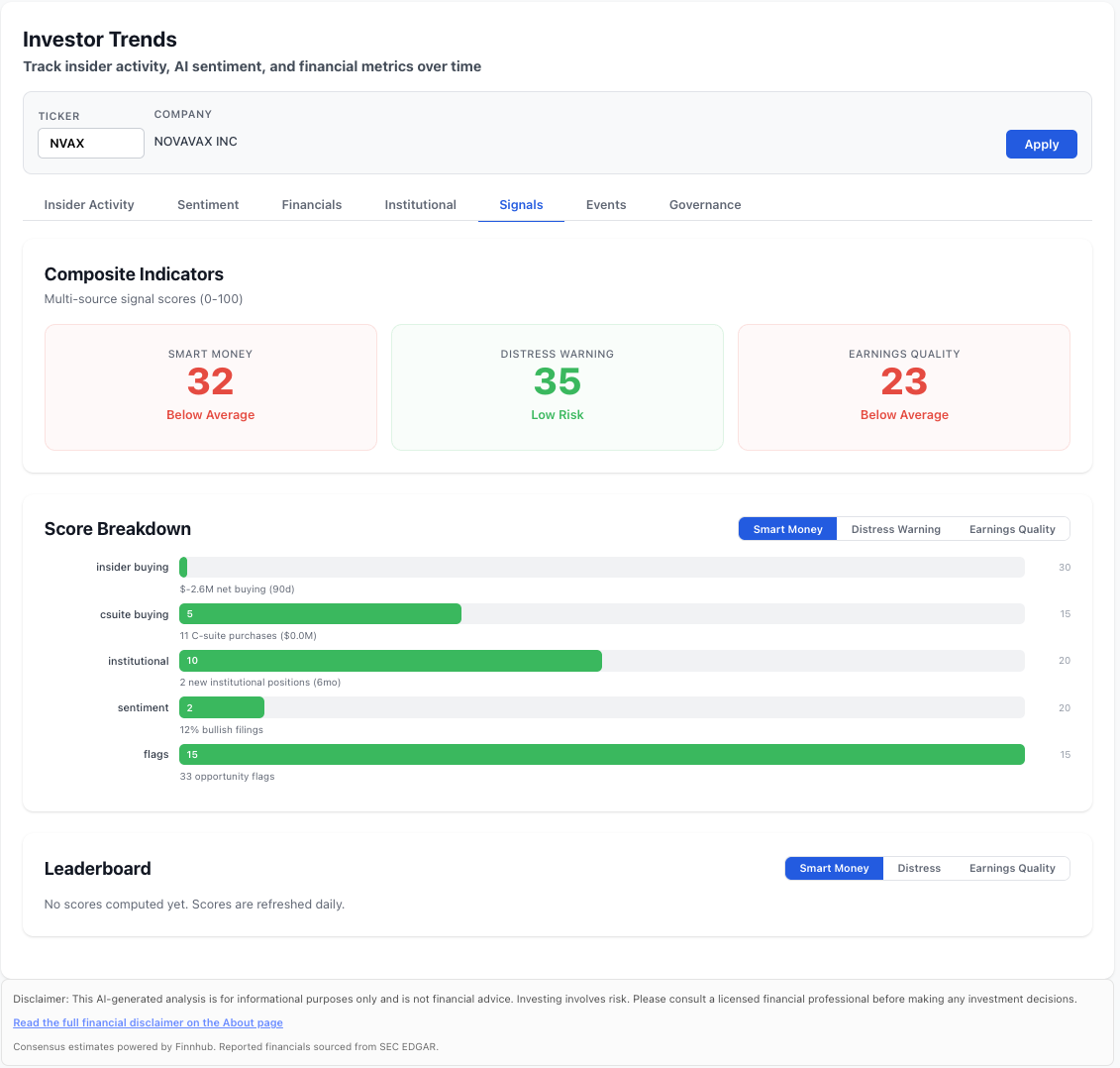Click the Distress Warning score card
The height and width of the screenshot is (1068, 1120).
tap(558, 387)
